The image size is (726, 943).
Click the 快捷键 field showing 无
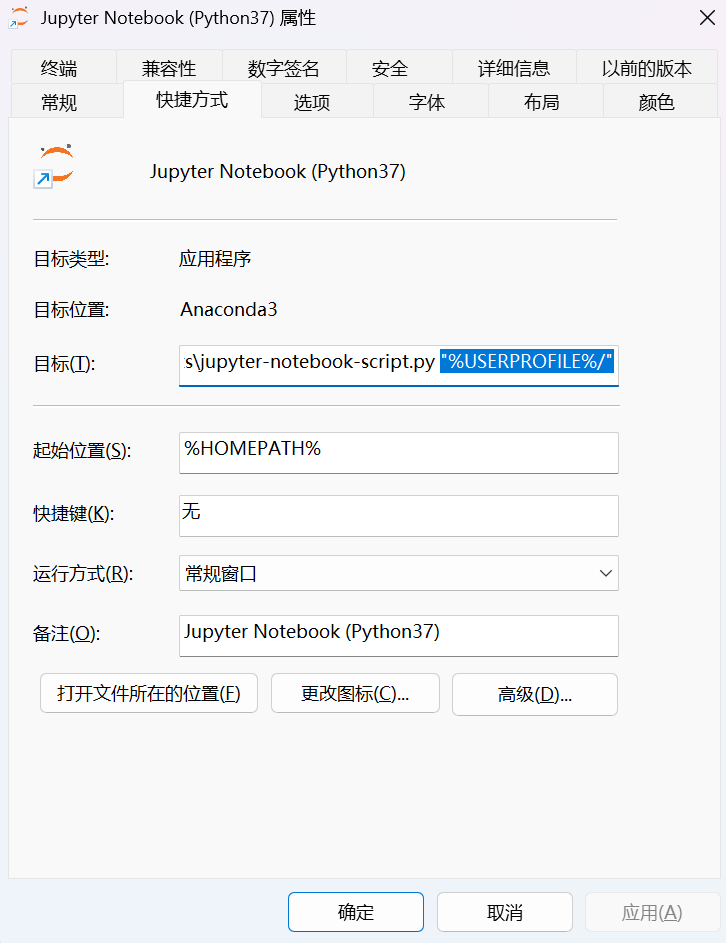coord(399,515)
